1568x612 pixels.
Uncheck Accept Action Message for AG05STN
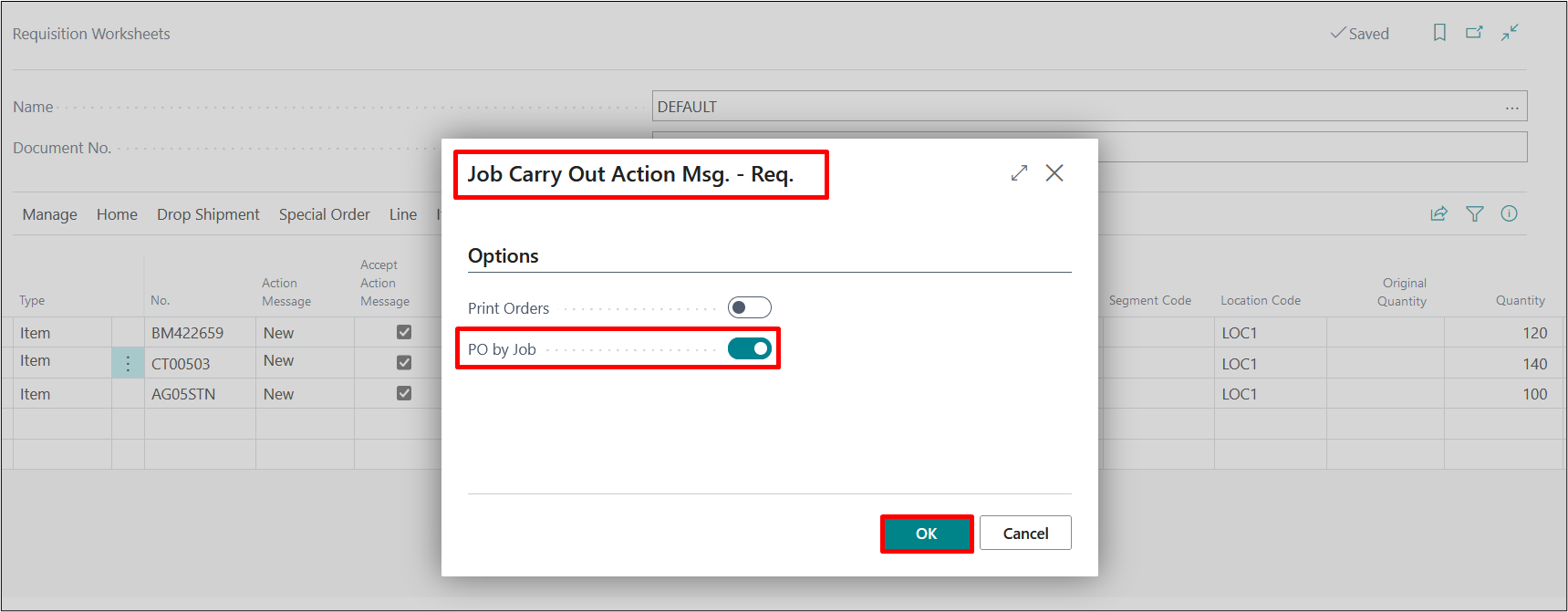coord(404,393)
